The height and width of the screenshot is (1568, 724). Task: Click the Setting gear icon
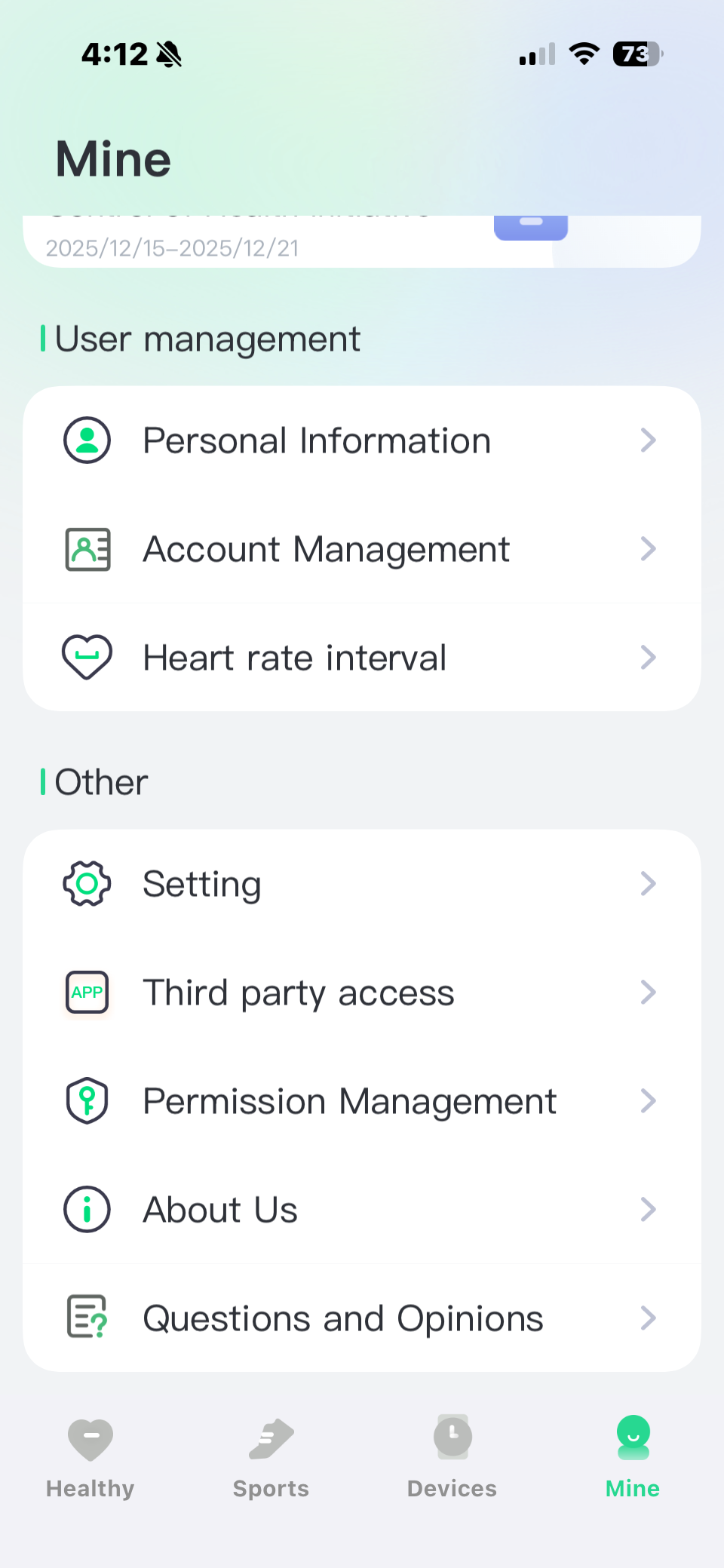point(87,883)
